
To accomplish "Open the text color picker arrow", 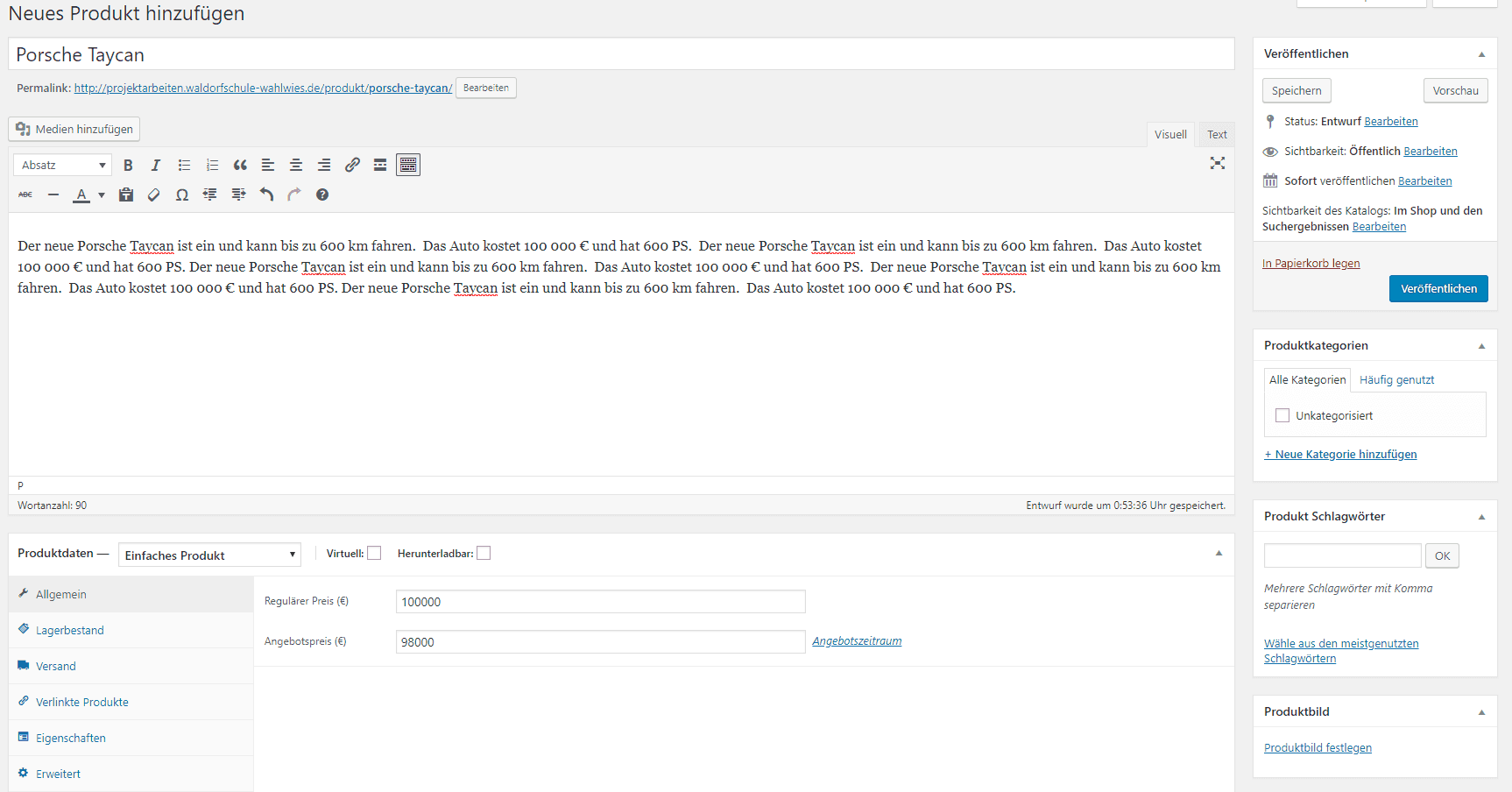I will (x=102, y=194).
